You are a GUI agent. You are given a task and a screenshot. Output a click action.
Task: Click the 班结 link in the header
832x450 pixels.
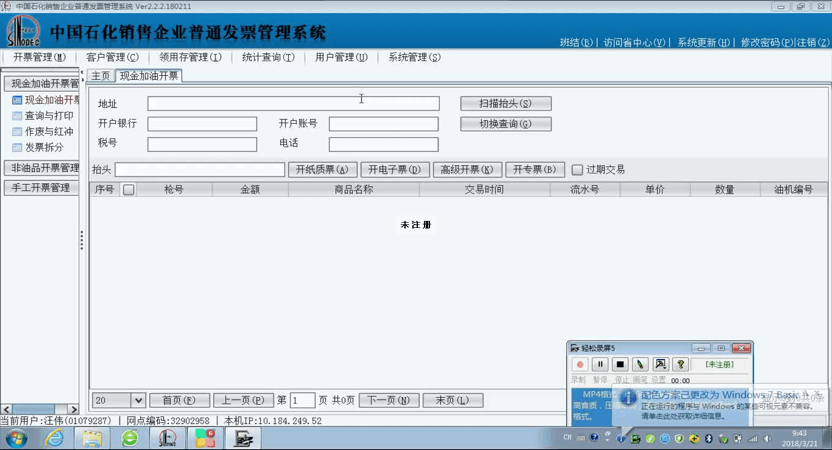(x=576, y=42)
